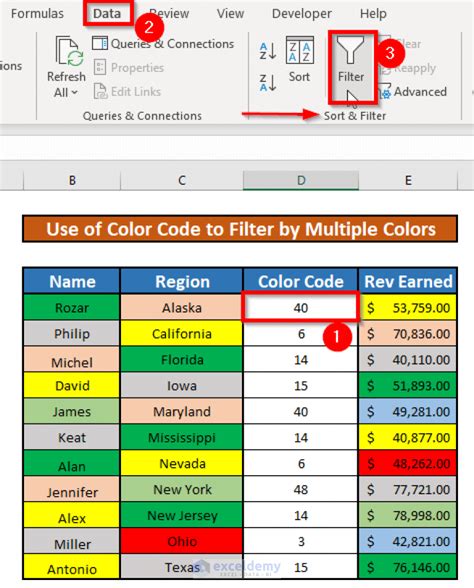Click the Properties button

tap(129, 68)
